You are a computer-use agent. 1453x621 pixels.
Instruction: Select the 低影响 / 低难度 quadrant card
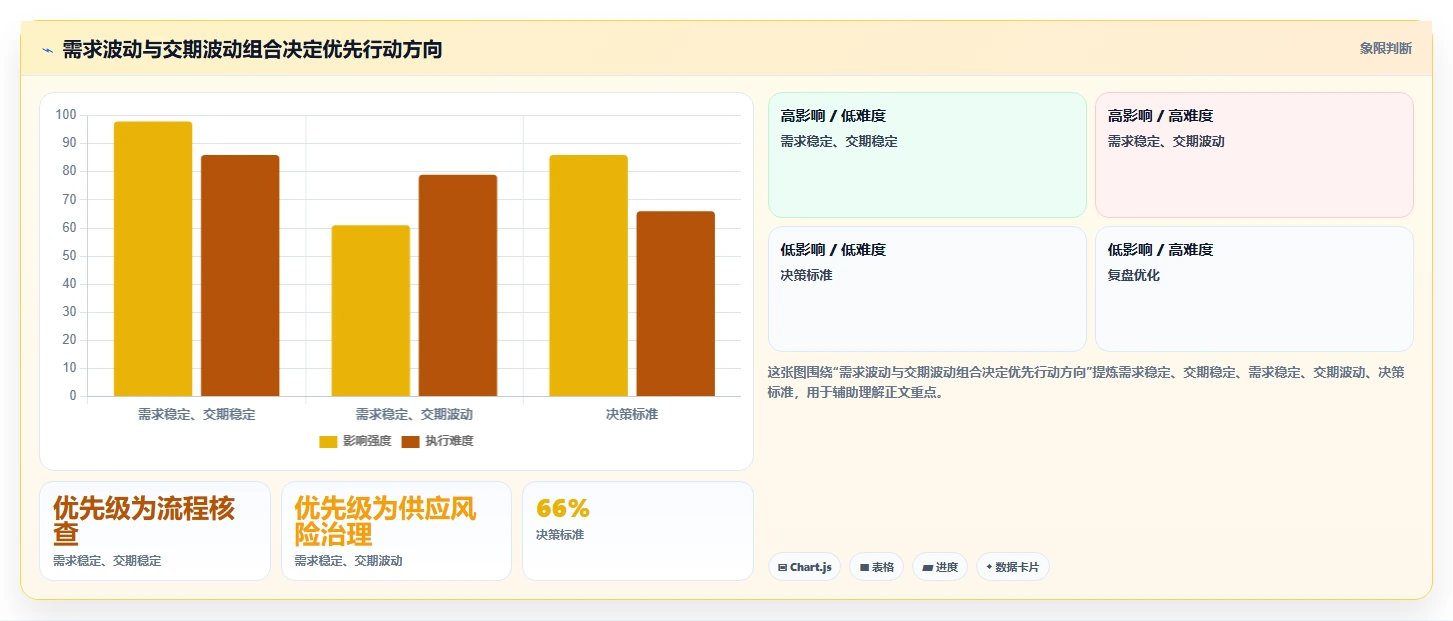927,289
